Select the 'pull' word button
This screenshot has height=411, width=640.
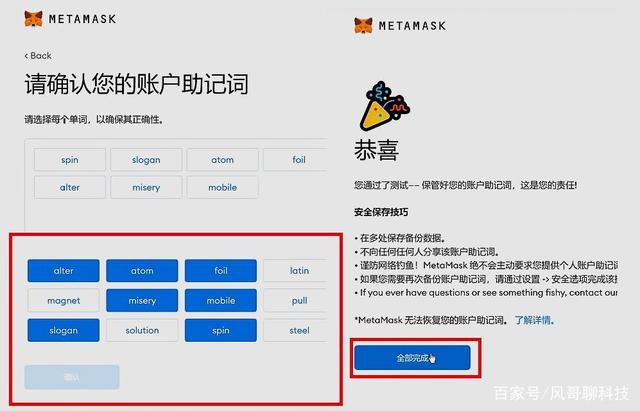point(296,301)
